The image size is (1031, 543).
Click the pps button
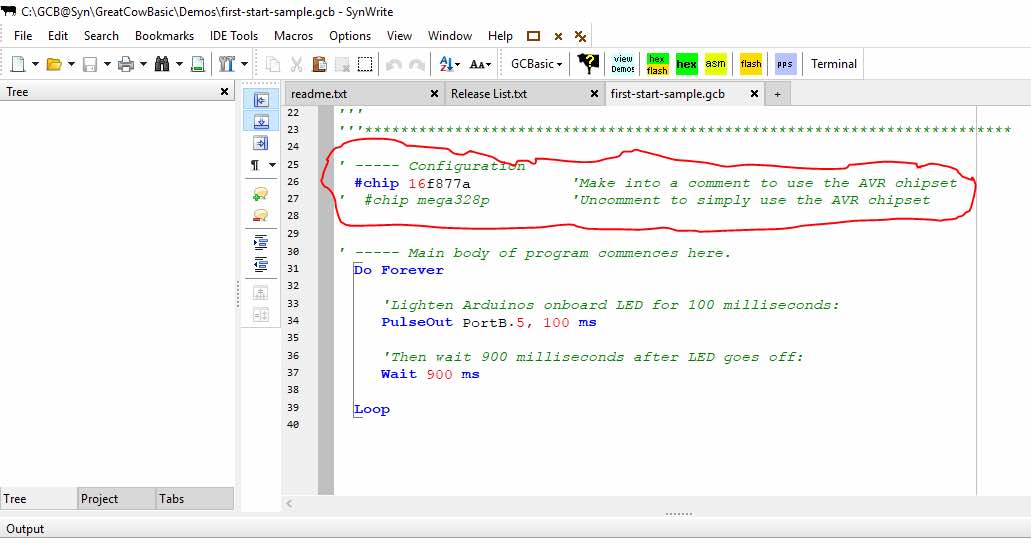pyautogui.click(x=785, y=64)
